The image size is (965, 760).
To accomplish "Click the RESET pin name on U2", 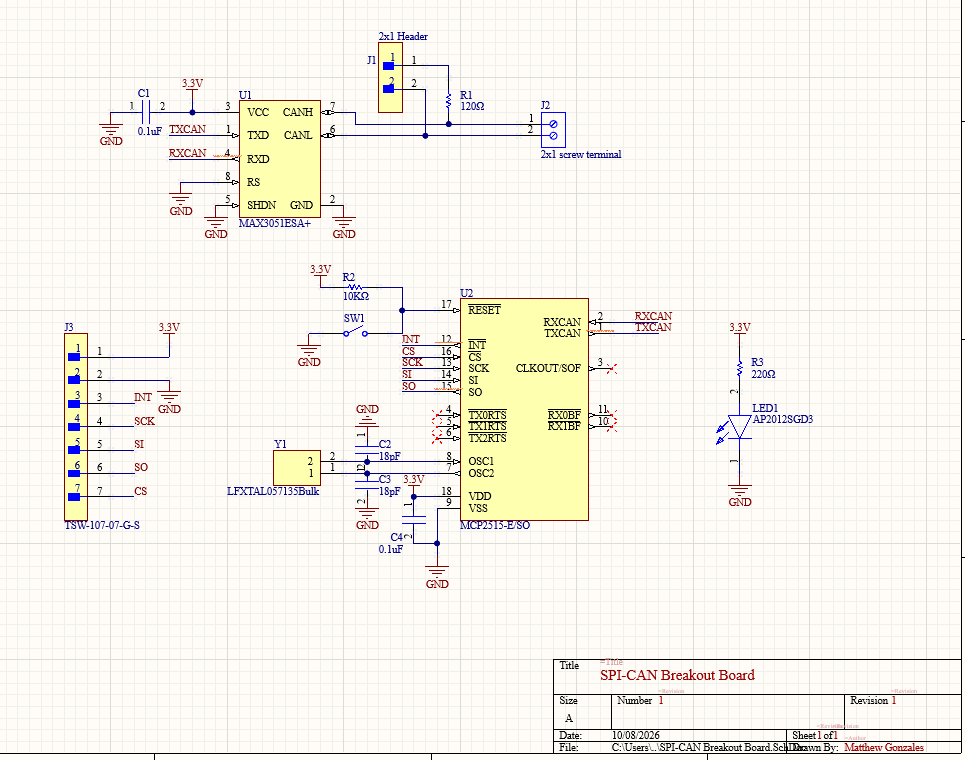I will [x=484, y=310].
